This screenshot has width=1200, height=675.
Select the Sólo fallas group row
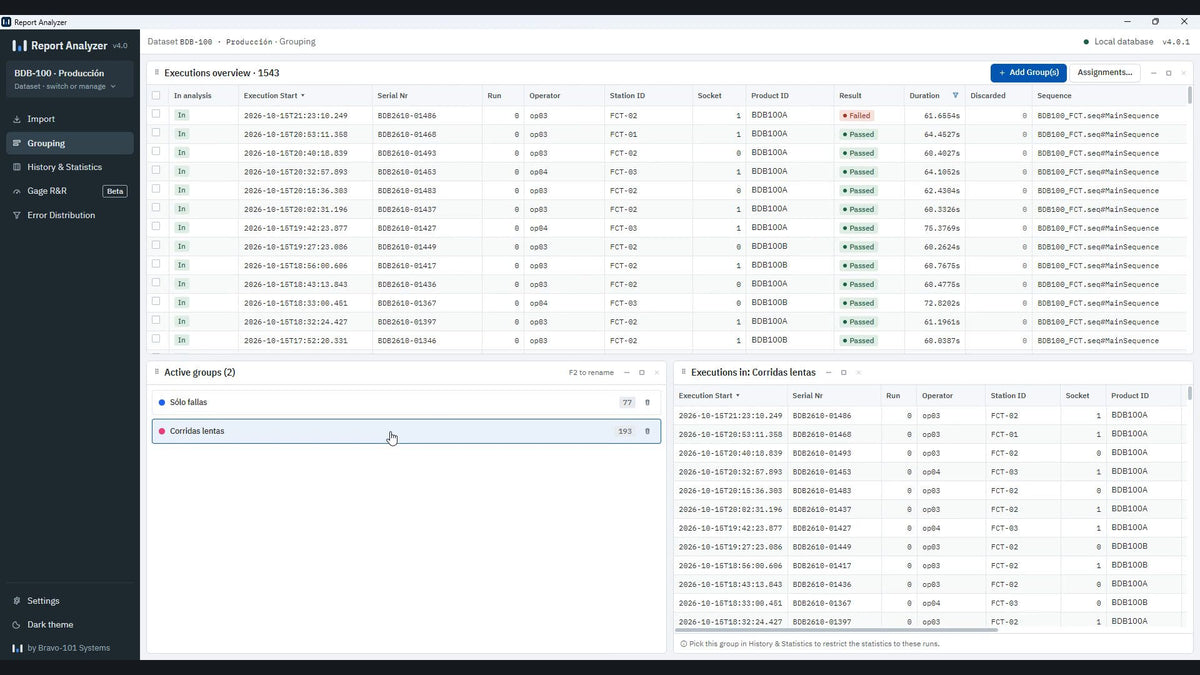coord(406,402)
